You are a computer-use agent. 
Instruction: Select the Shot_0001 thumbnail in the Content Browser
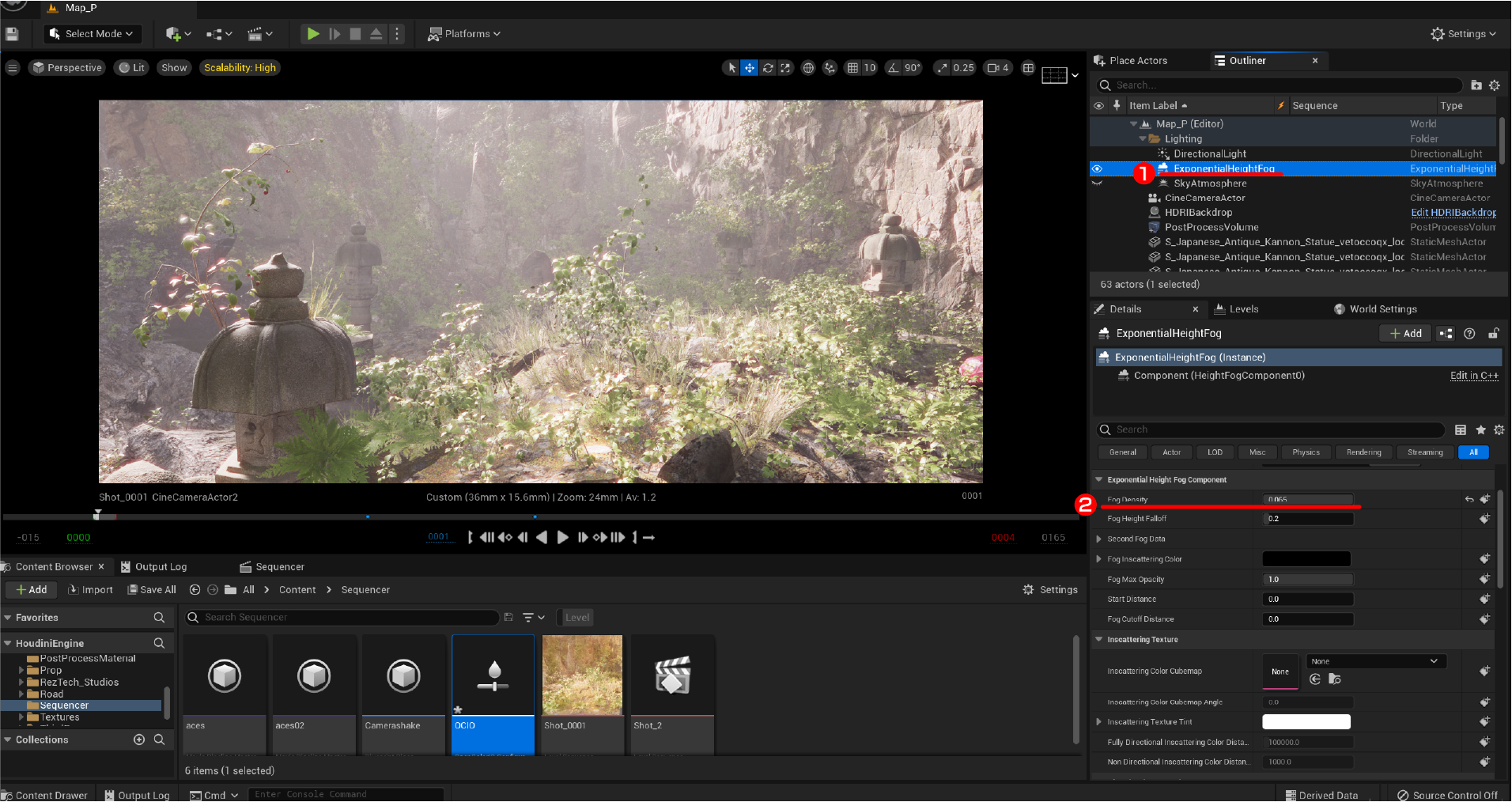(x=582, y=675)
